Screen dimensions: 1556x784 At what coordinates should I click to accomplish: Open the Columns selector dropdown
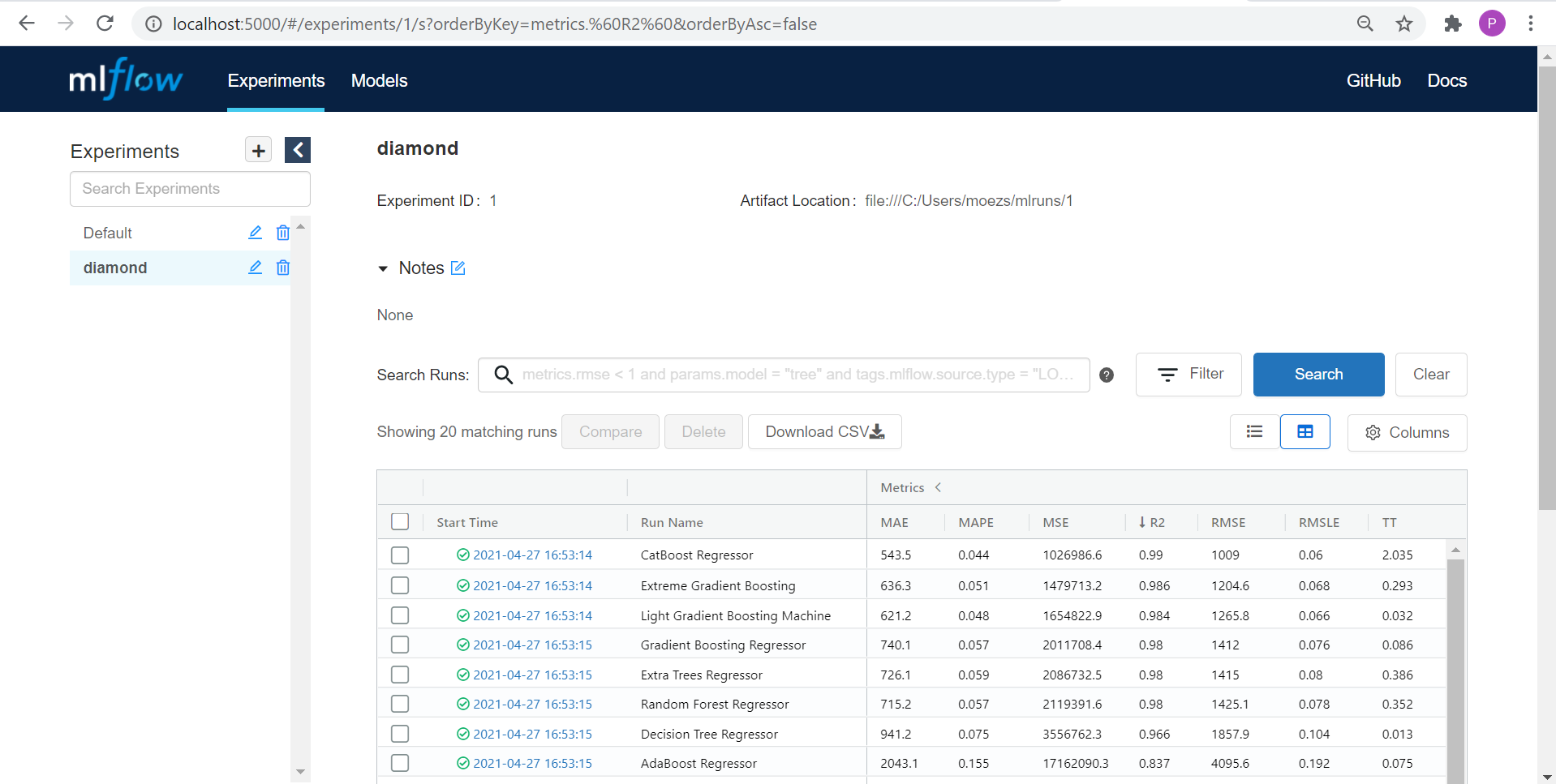1407,433
